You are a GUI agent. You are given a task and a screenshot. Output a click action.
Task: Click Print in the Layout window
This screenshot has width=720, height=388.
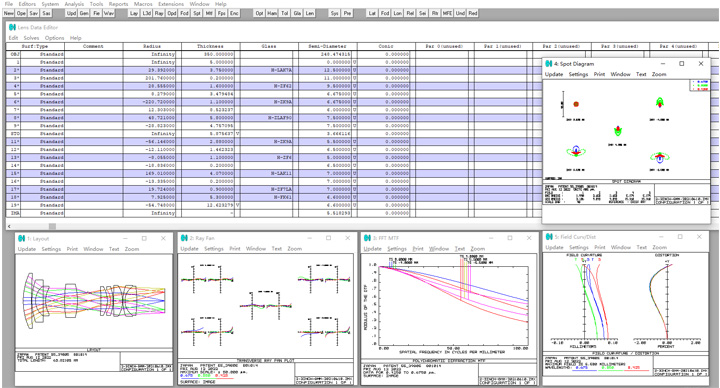pyautogui.click(x=72, y=249)
